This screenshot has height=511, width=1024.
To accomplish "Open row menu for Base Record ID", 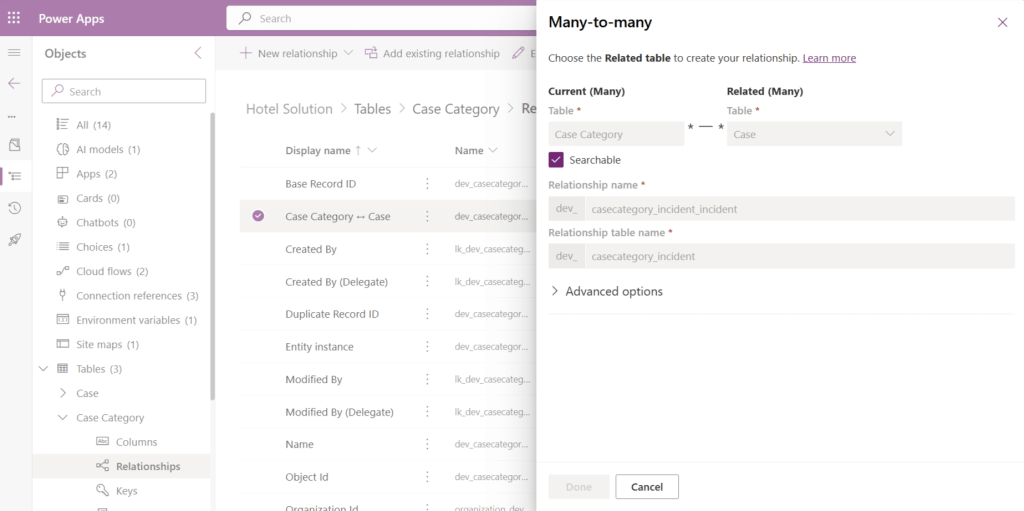I will [427, 184].
